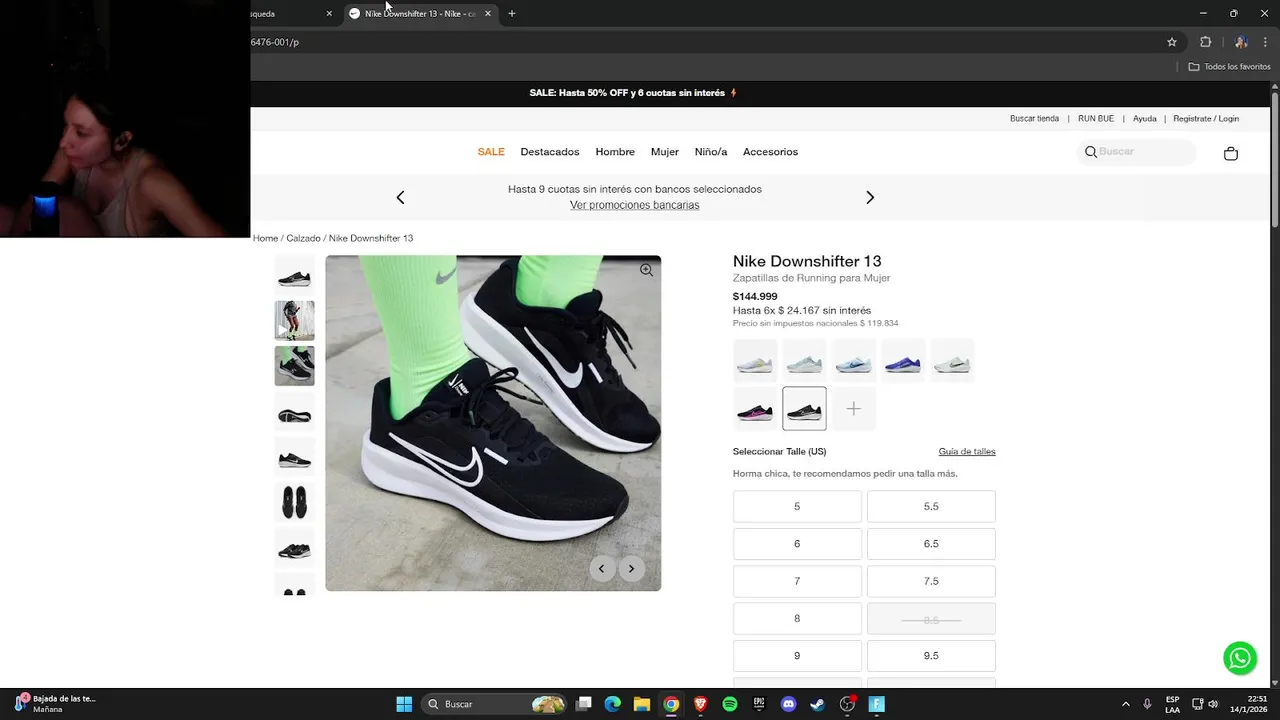
Task: Go to Home breadcrumb
Action: [265, 238]
